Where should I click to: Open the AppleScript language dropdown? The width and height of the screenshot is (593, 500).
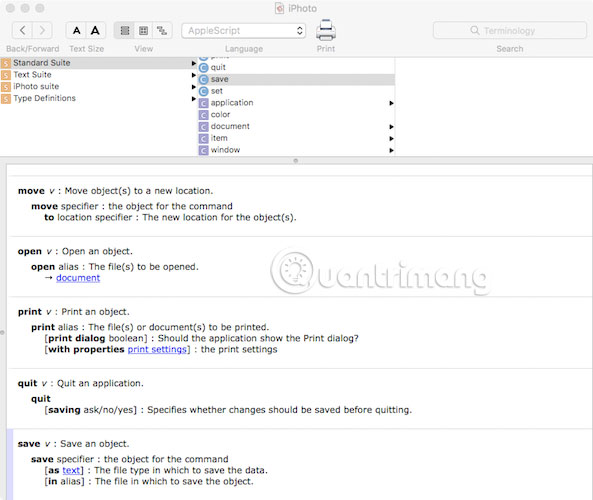[244, 31]
